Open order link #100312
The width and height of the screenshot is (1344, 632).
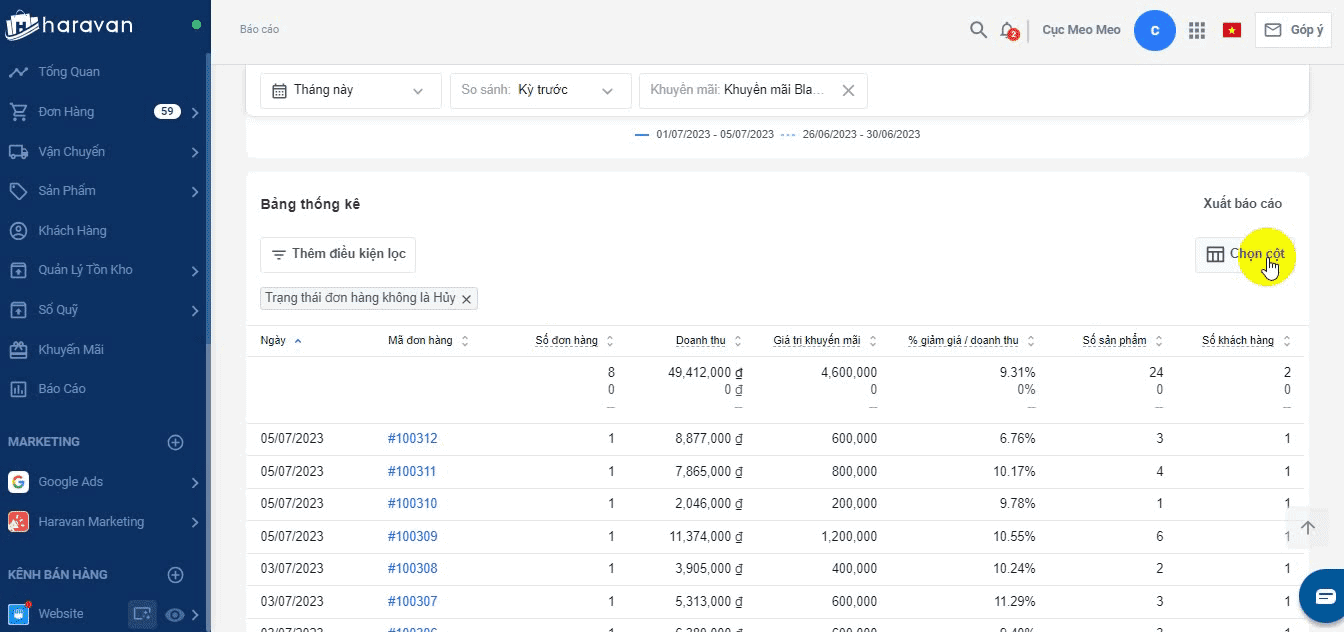coord(412,438)
